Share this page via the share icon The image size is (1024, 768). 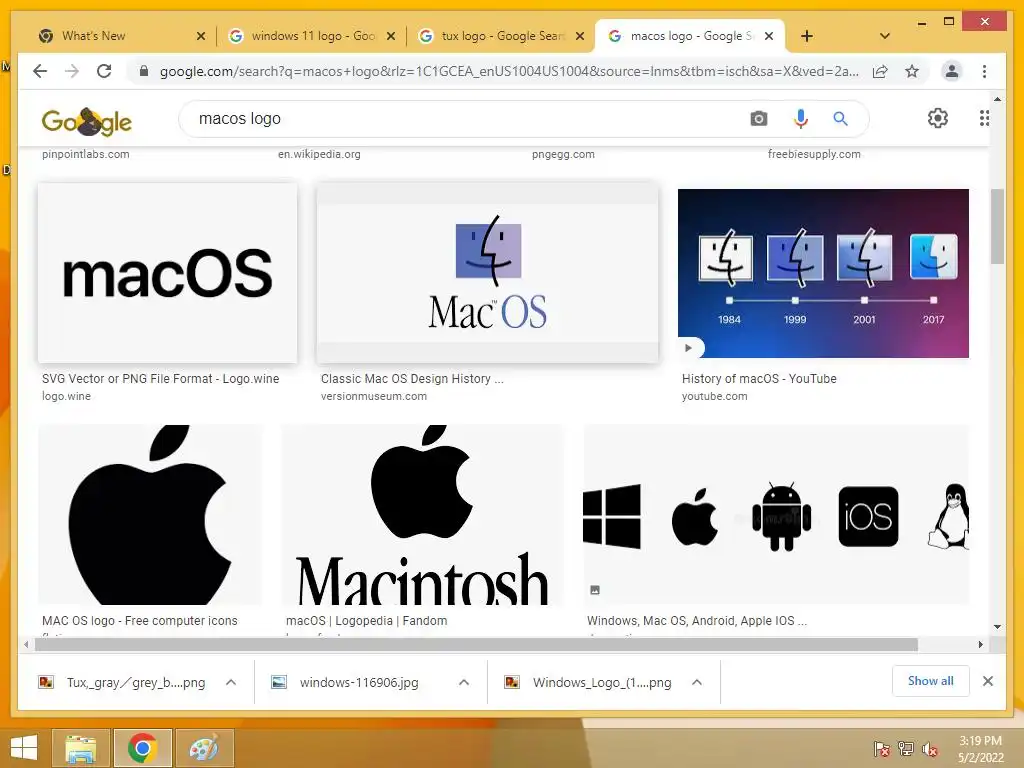pyautogui.click(x=880, y=71)
